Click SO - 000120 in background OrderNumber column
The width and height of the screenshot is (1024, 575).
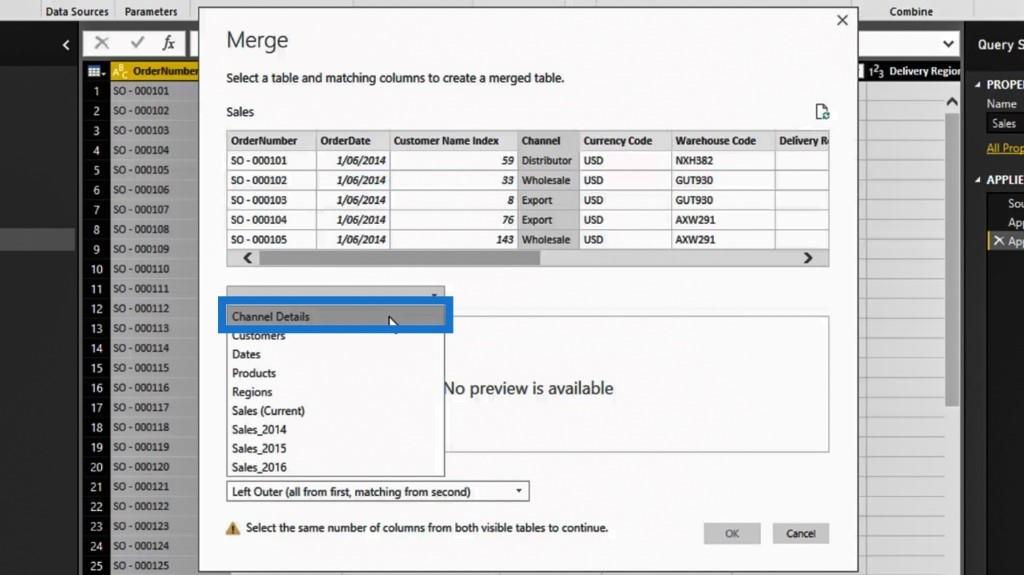(153, 467)
